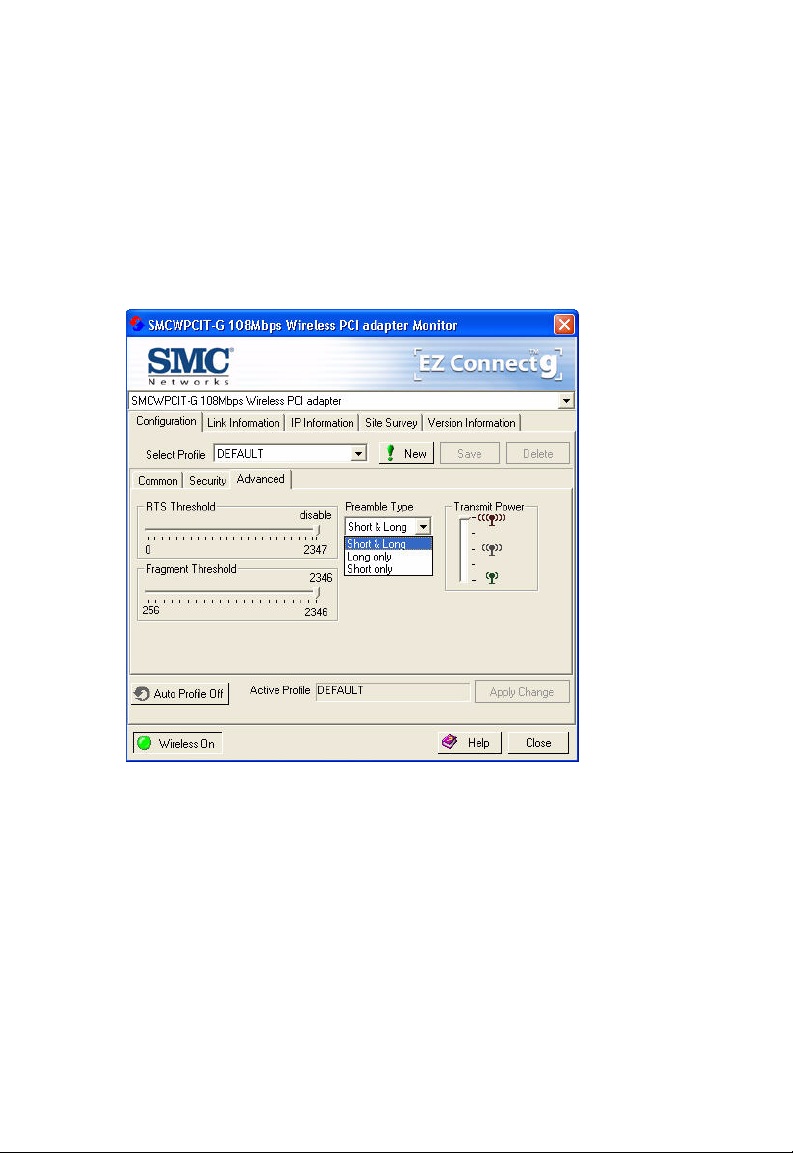Image resolution: width=793 pixels, height=1153 pixels.
Task: Click the Delete profile button
Action: point(538,453)
